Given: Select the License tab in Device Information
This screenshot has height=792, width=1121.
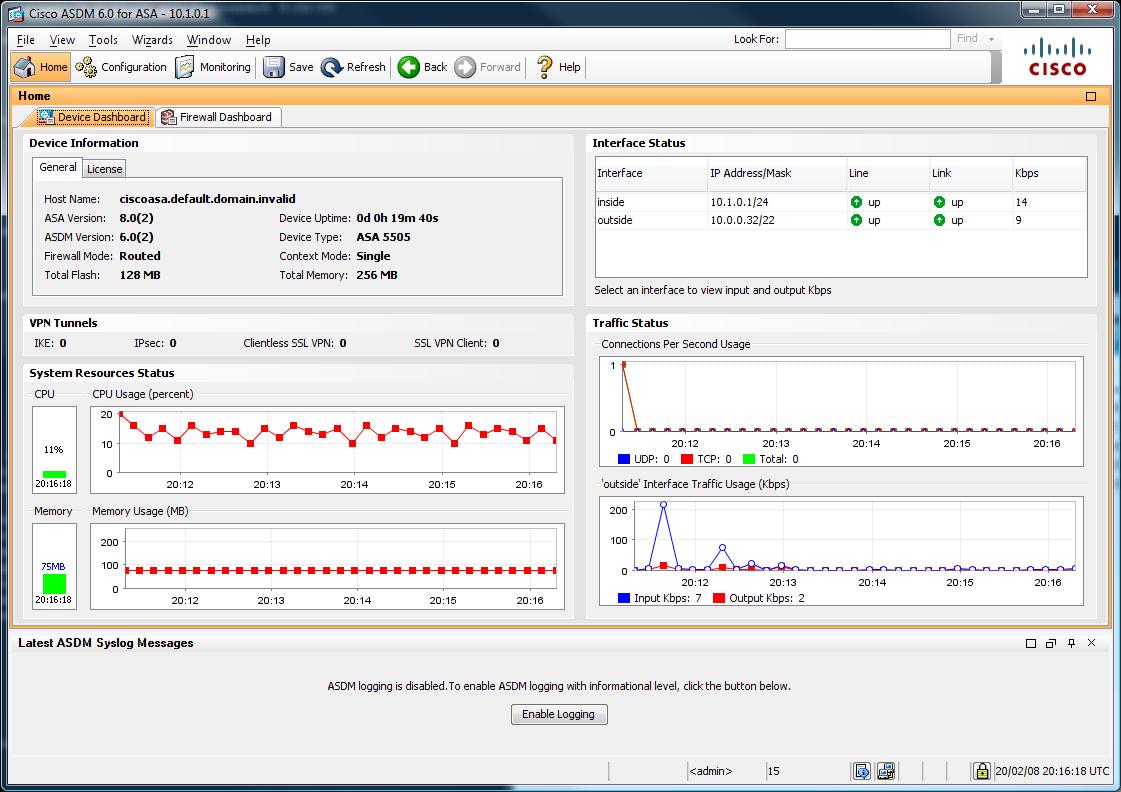Looking at the screenshot, I should pyautogui.click(x=104, y=169).
